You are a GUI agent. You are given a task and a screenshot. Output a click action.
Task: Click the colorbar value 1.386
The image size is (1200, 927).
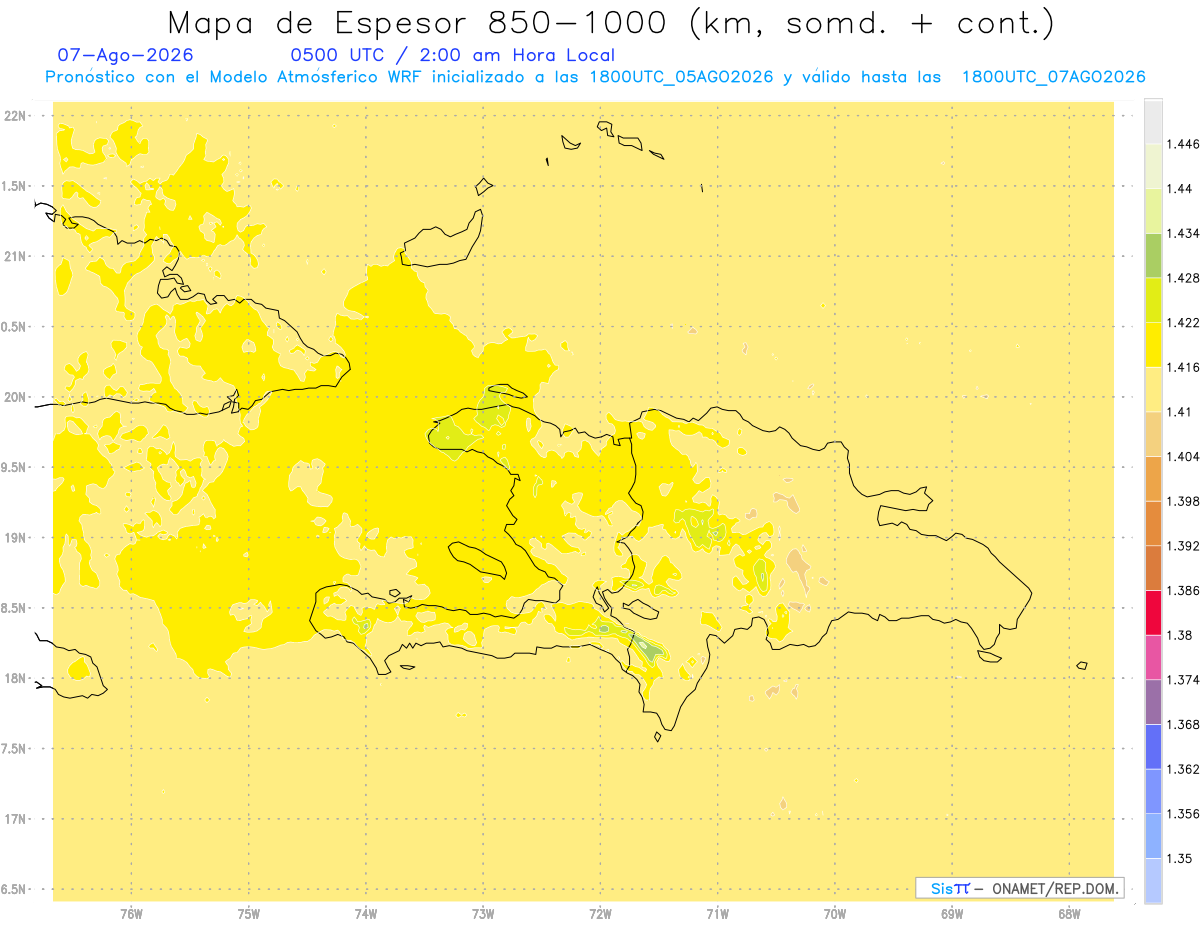pyautogui.click(x=1185, y=590)
